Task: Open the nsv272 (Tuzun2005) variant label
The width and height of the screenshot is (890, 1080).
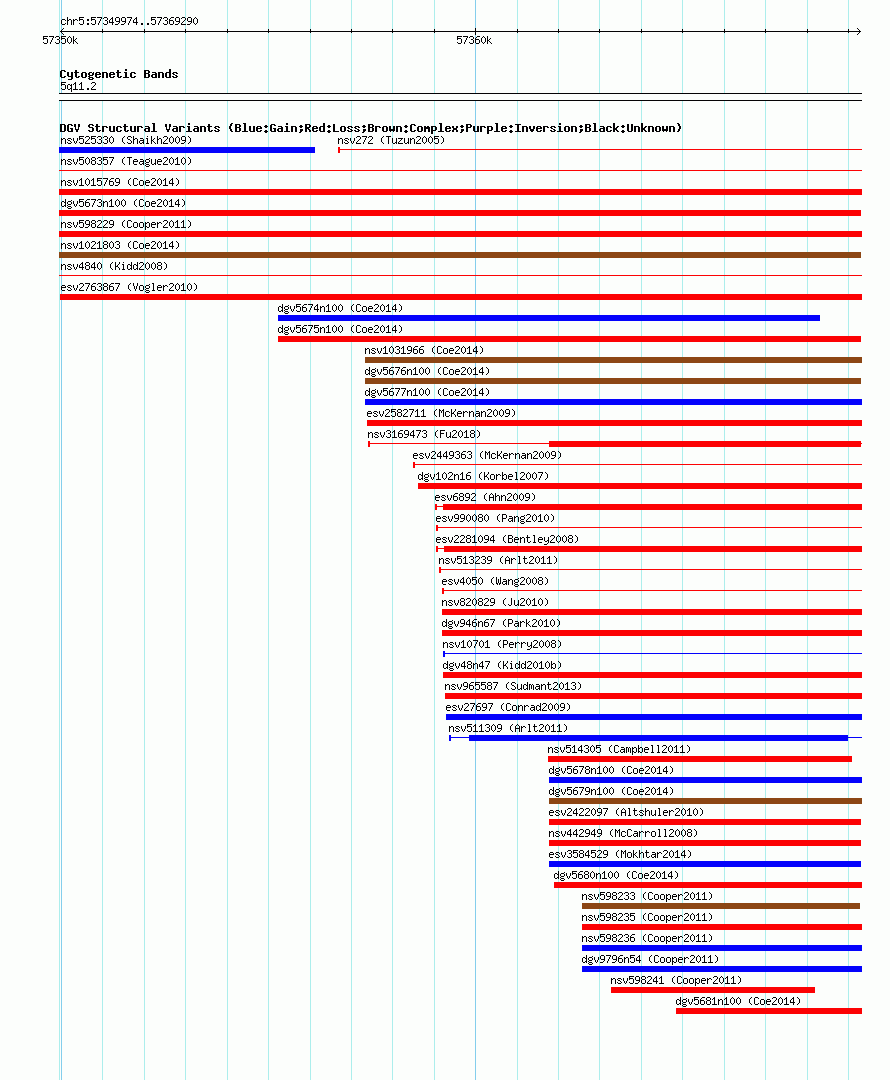Action: (x=391, y=141)
